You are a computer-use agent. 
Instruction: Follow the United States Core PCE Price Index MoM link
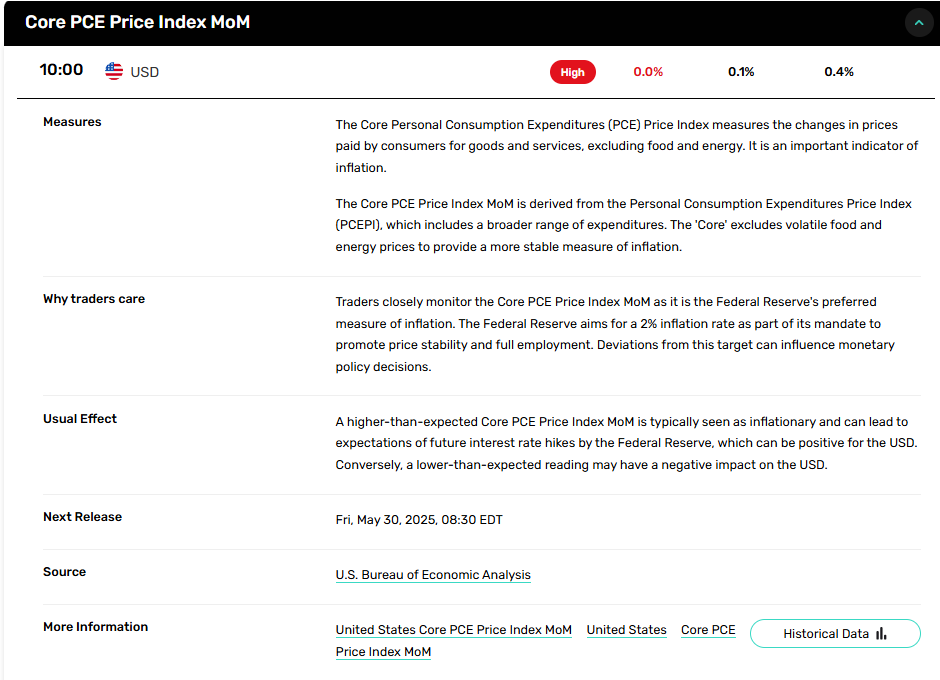point(453,630)
